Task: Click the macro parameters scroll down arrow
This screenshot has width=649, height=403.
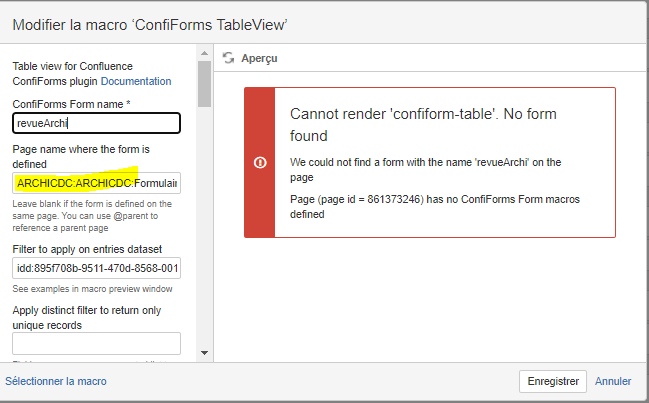Action: [x=204, y=353]
